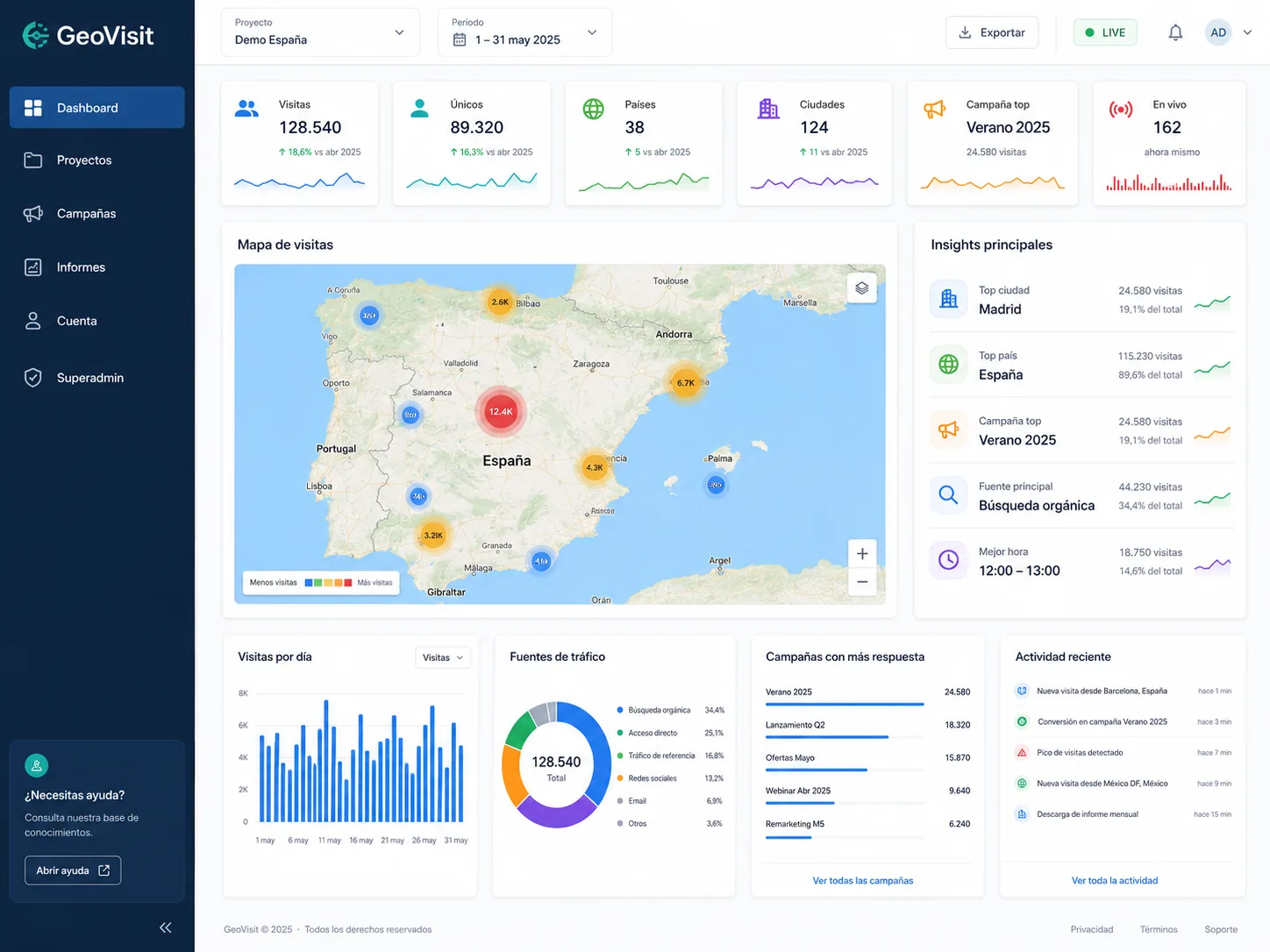
Task: Click the Verano 2025 campaign progress bar
Action: (x=845, y=704)
